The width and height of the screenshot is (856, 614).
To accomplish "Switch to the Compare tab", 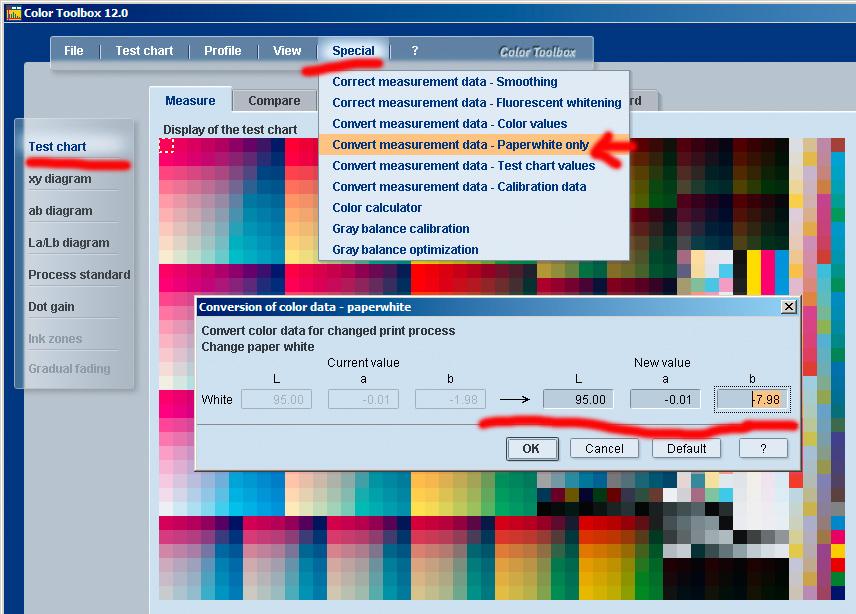I will (x=274, y=101).
